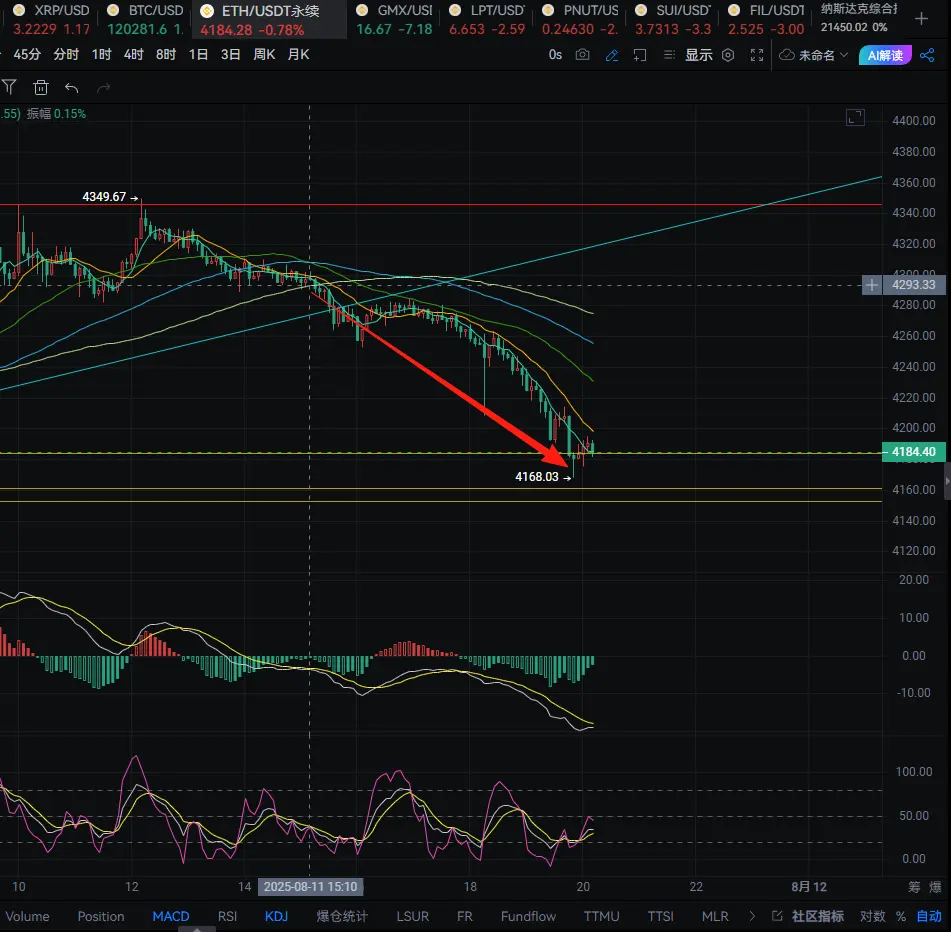This screenshot has width=951, height=932.
Task: Select the 分时 timeframe
Action: (66, 55)
